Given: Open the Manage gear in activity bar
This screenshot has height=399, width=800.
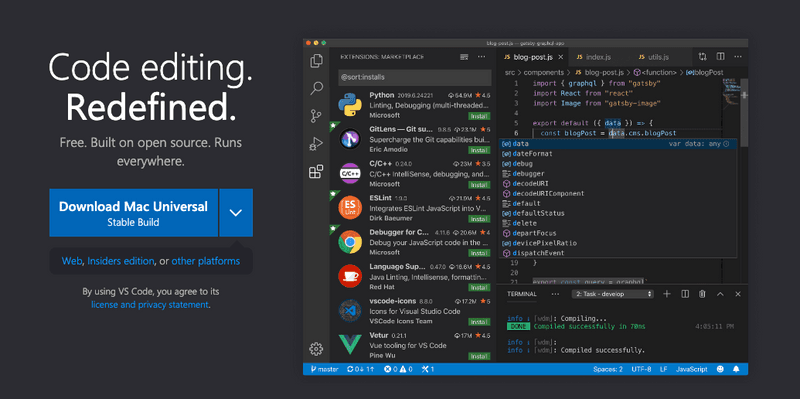Looking at the screenshot, I should click(316, 349).
